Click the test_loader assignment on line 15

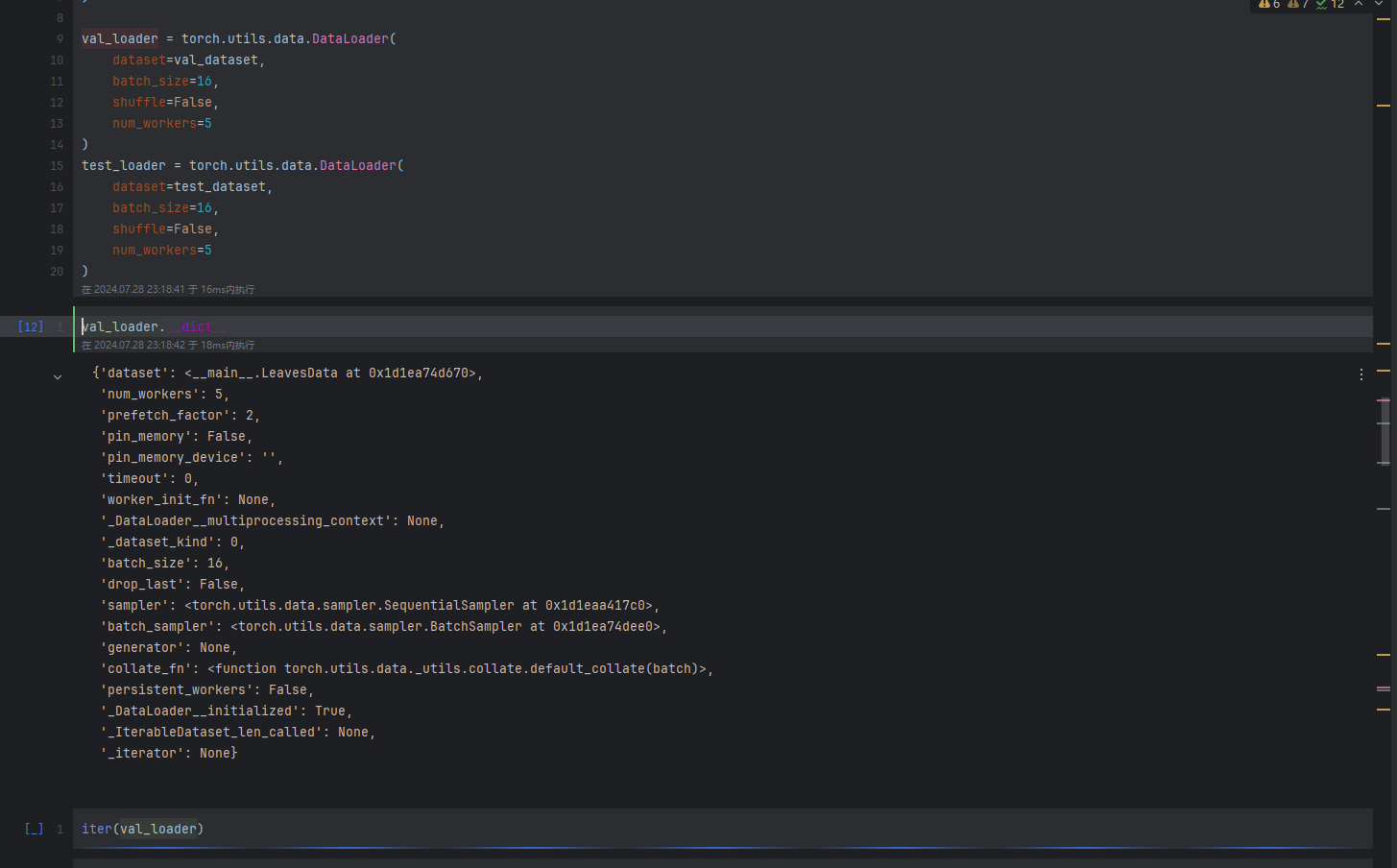[x=123, y=166]
